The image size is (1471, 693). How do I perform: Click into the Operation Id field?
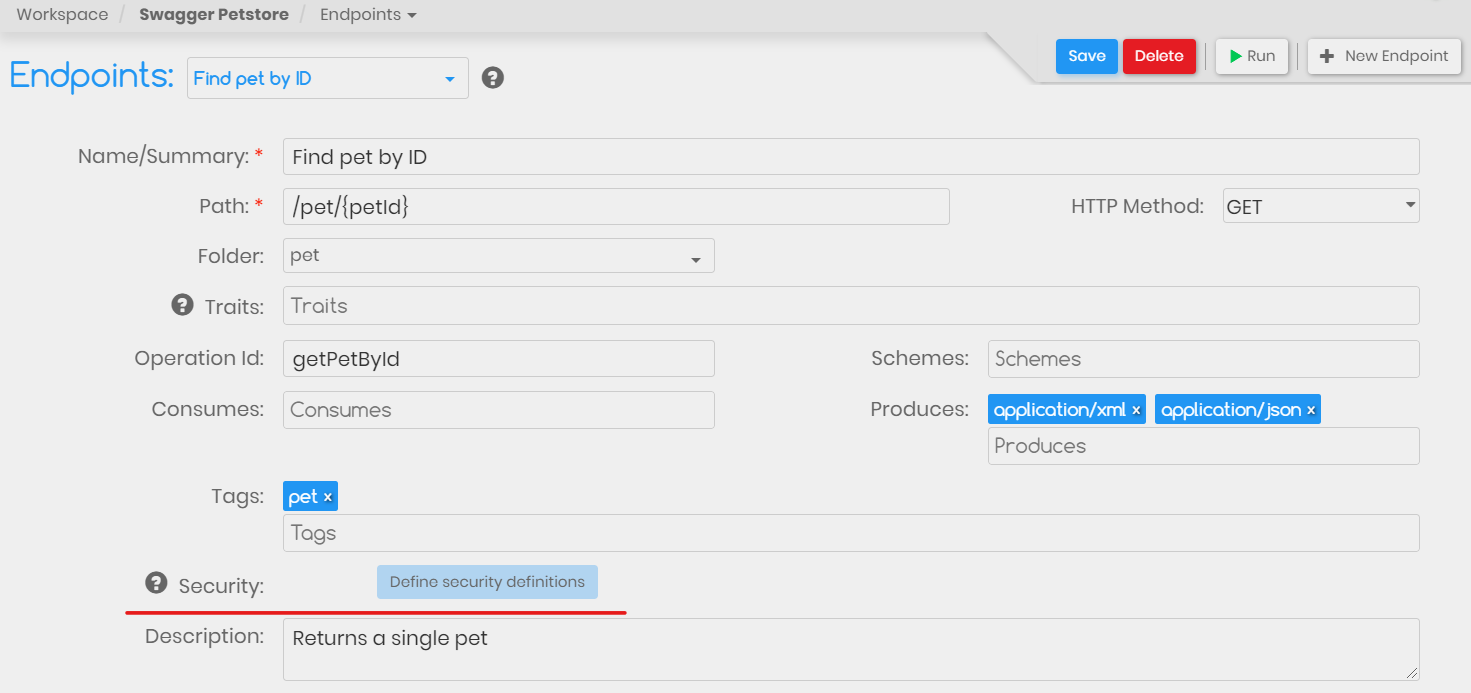[x=499, y=359]
